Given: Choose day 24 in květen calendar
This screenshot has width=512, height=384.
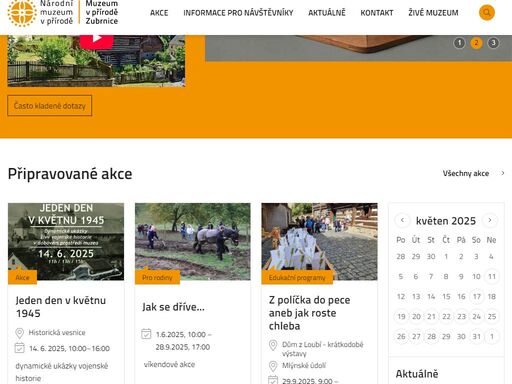Looking at the screenshot, I should (x=477, y=316).
